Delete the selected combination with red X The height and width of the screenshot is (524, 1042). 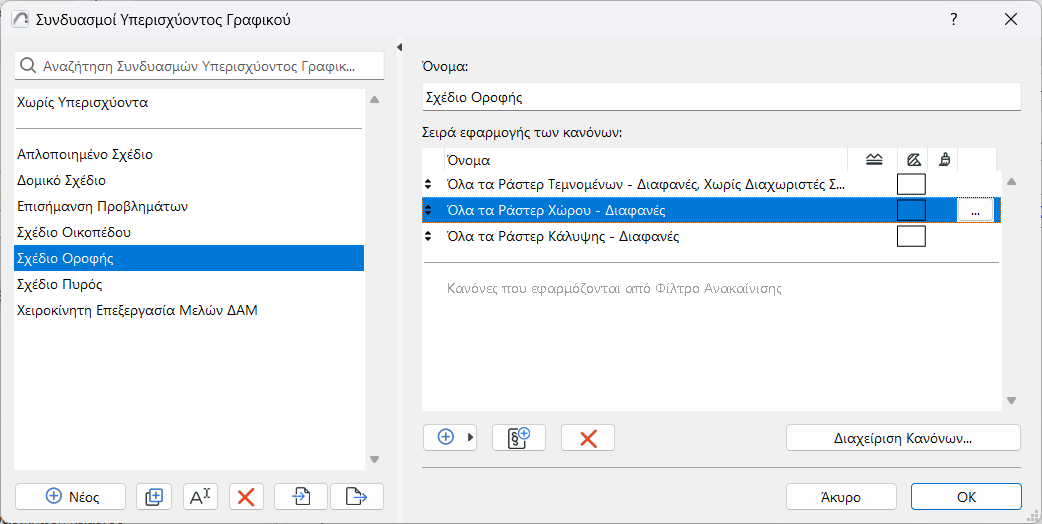(246, 496)
